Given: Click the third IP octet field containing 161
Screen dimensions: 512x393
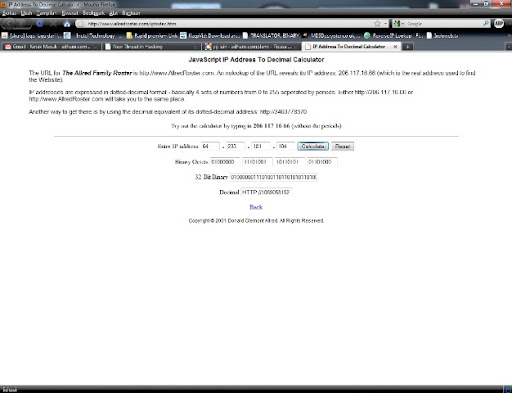Looking at the screenshot, I should (261, 146).
